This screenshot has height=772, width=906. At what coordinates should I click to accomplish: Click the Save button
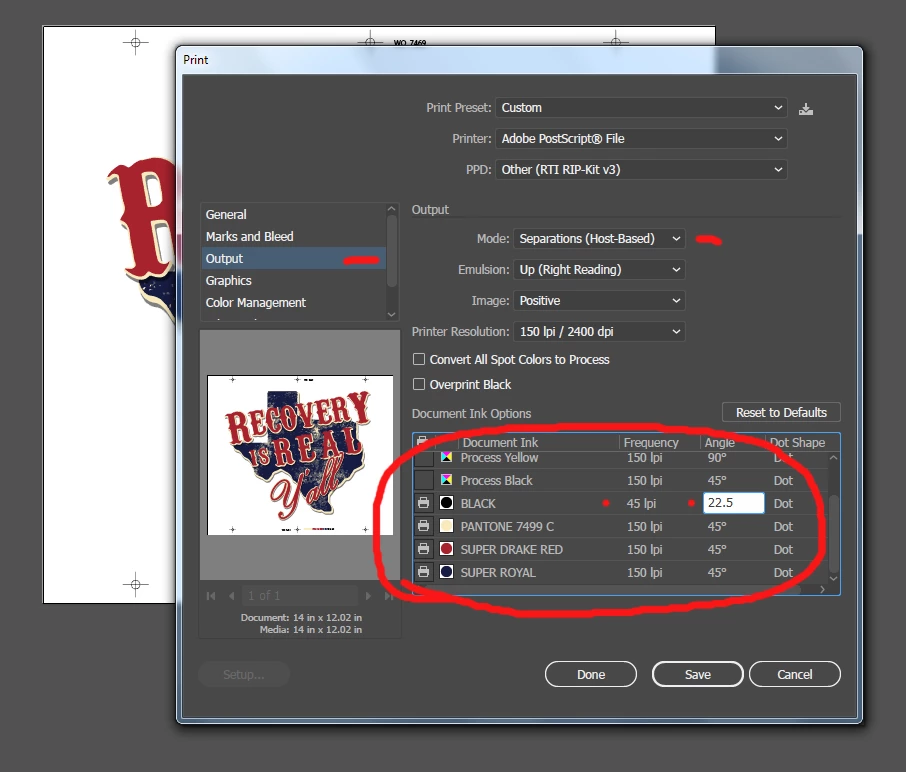(x=697, y=674)
